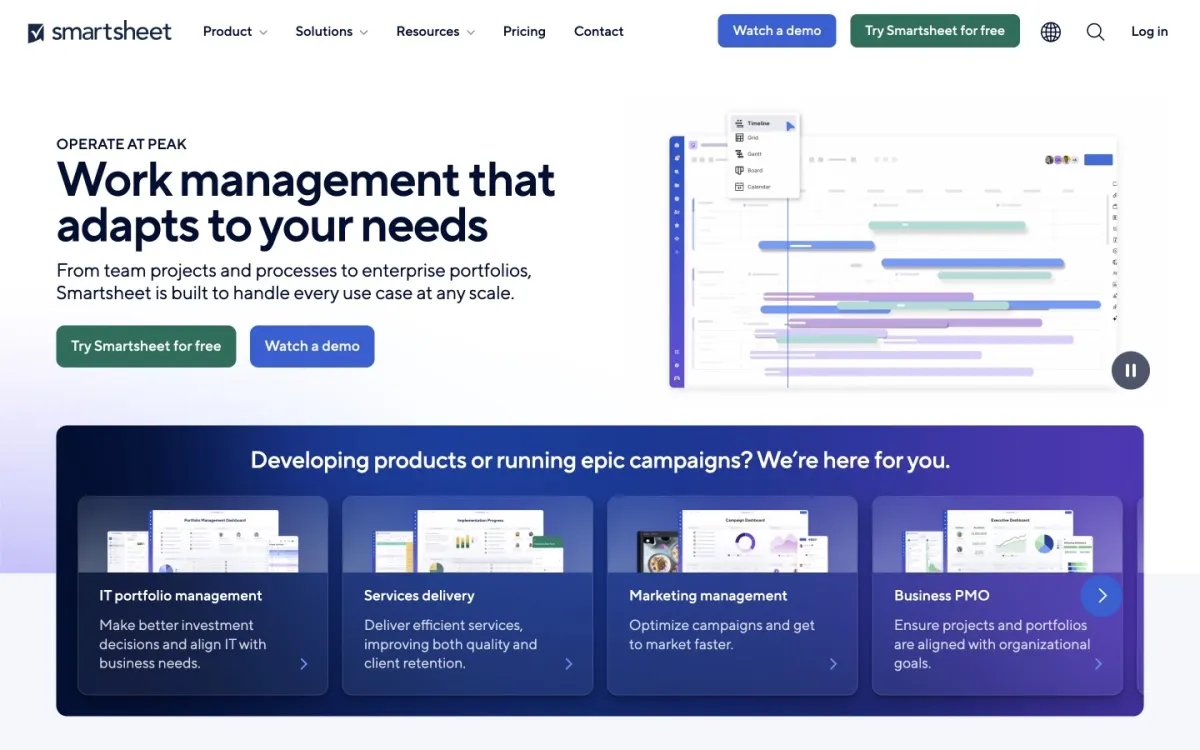Screen dimensions: 1200x750
Task: Open the globe language selector
Action: 1050,31
